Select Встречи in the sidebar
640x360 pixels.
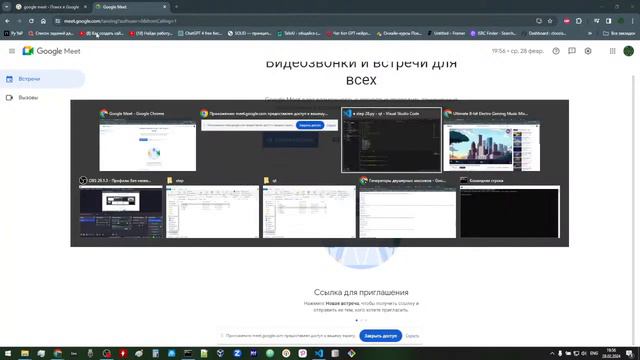pyautogui.click(x=42, y=79)
